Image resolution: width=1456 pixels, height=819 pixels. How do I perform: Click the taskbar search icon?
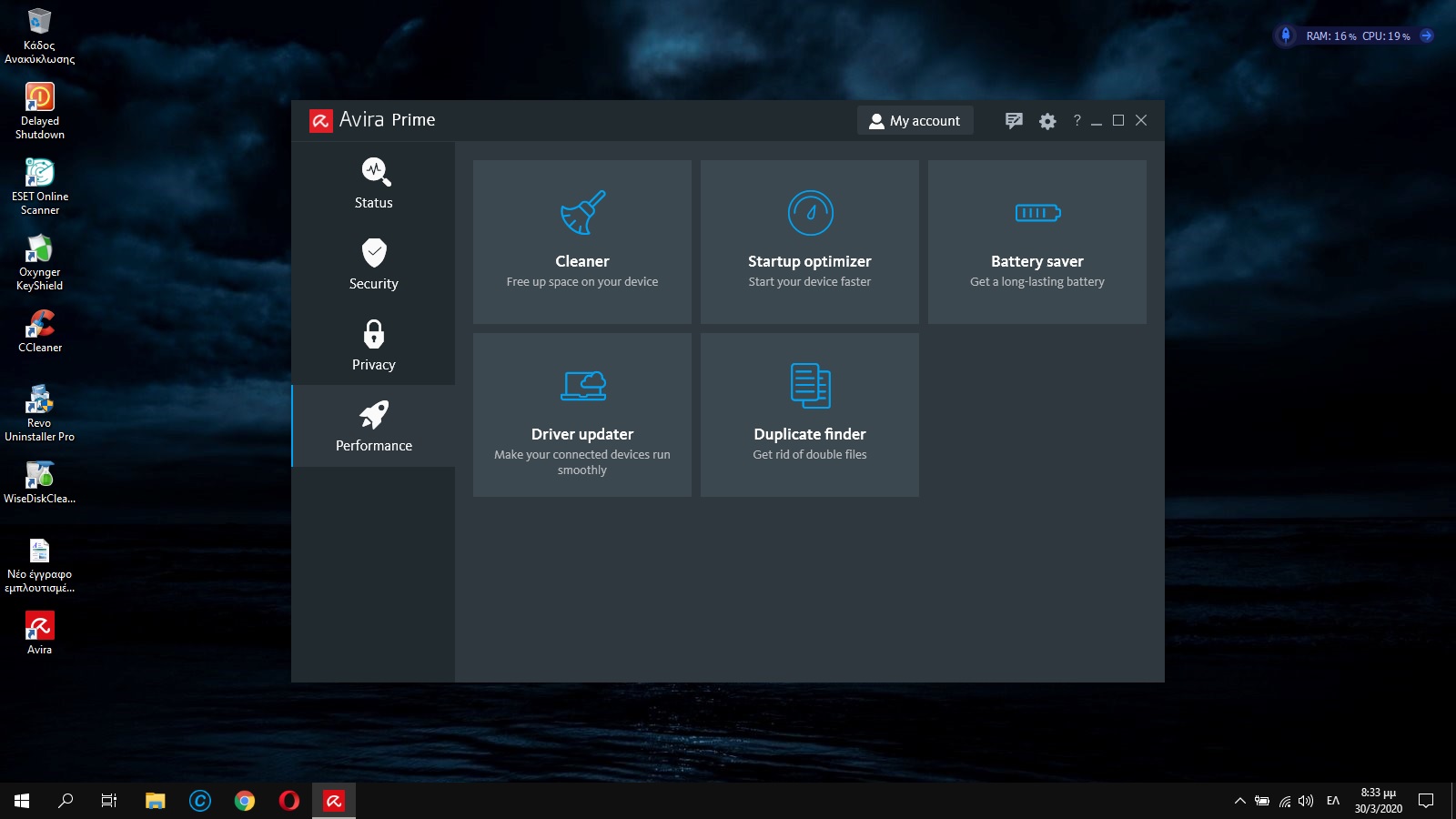click(66, 801)
